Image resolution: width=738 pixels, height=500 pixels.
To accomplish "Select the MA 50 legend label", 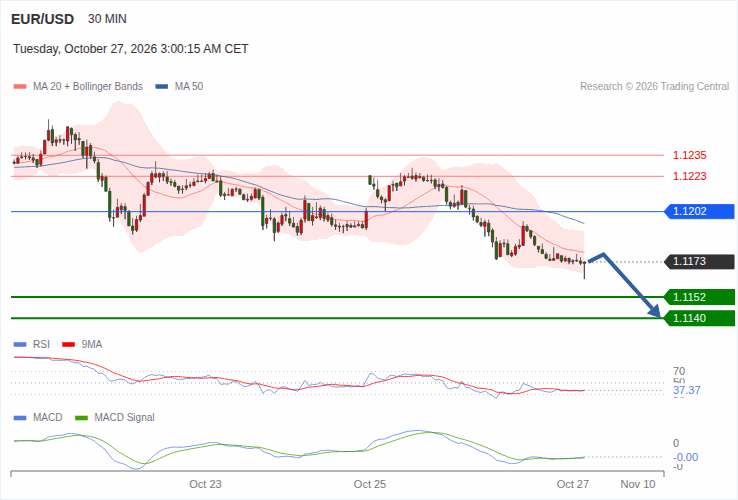I will [189, 87].
